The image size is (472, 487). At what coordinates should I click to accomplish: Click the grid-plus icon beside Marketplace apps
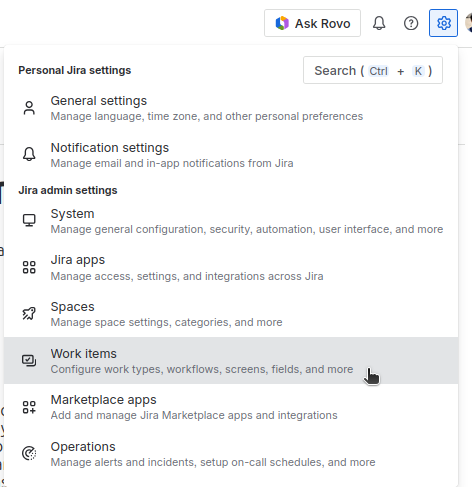pos(29,407)
